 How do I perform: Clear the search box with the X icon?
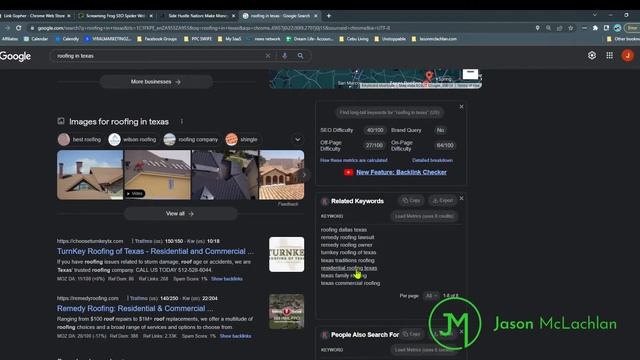point(268,56)
